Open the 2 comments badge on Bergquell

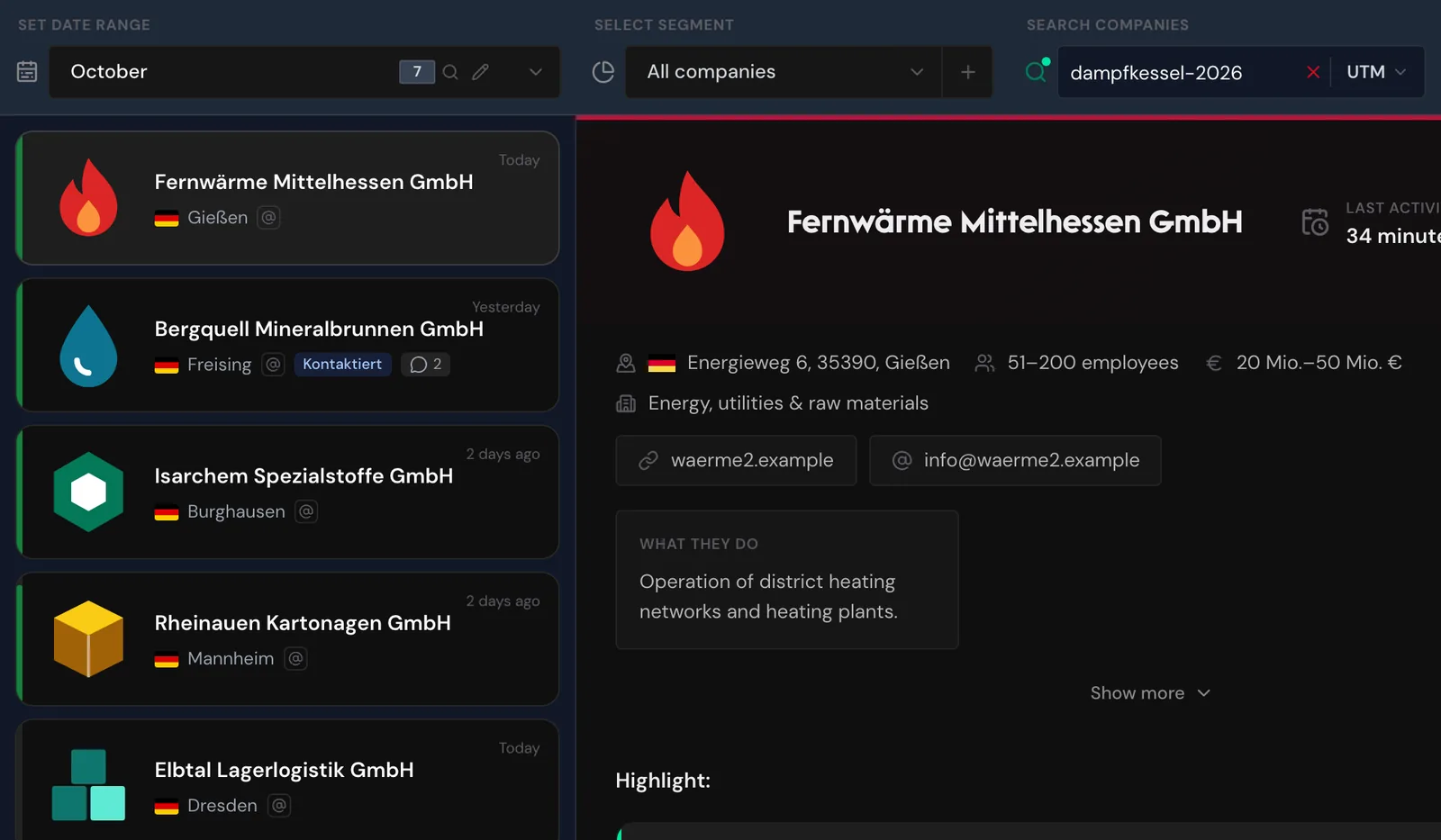coord(426,364)
